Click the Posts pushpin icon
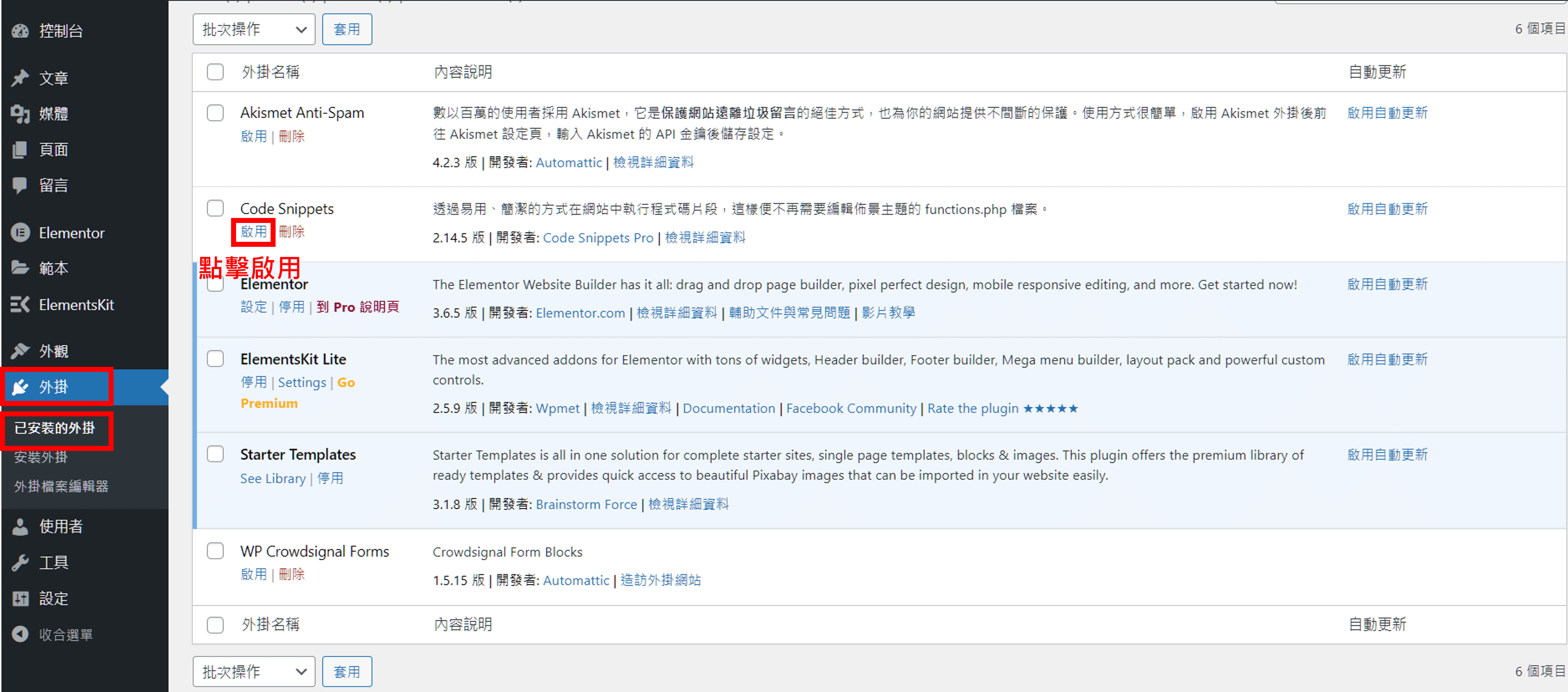This screenshot has height=692, width=1568. (20, 78)
